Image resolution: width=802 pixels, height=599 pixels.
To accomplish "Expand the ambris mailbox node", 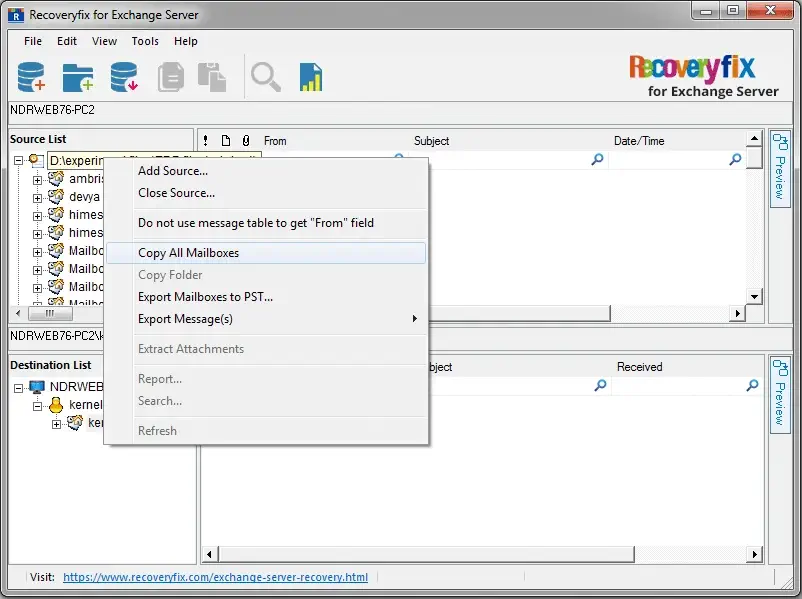I will [37, 180].
